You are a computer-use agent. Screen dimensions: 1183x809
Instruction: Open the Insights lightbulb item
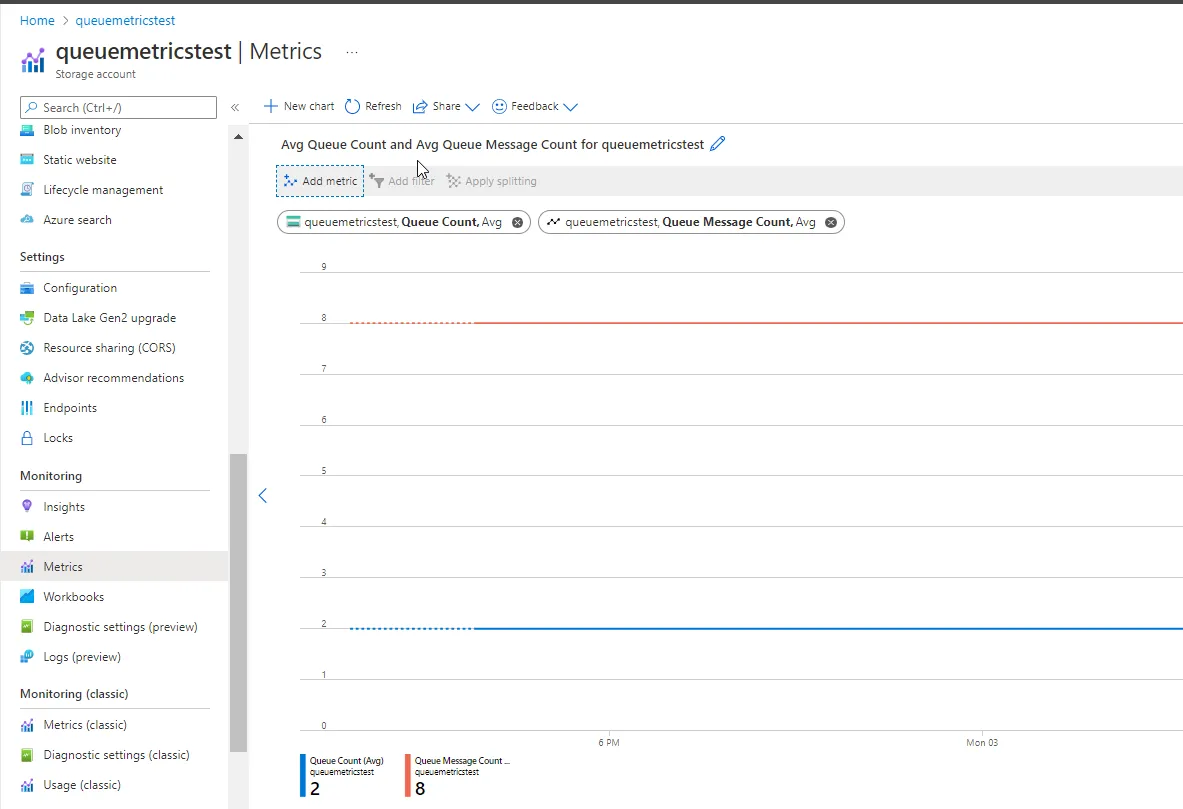click(x=27, y=506)
